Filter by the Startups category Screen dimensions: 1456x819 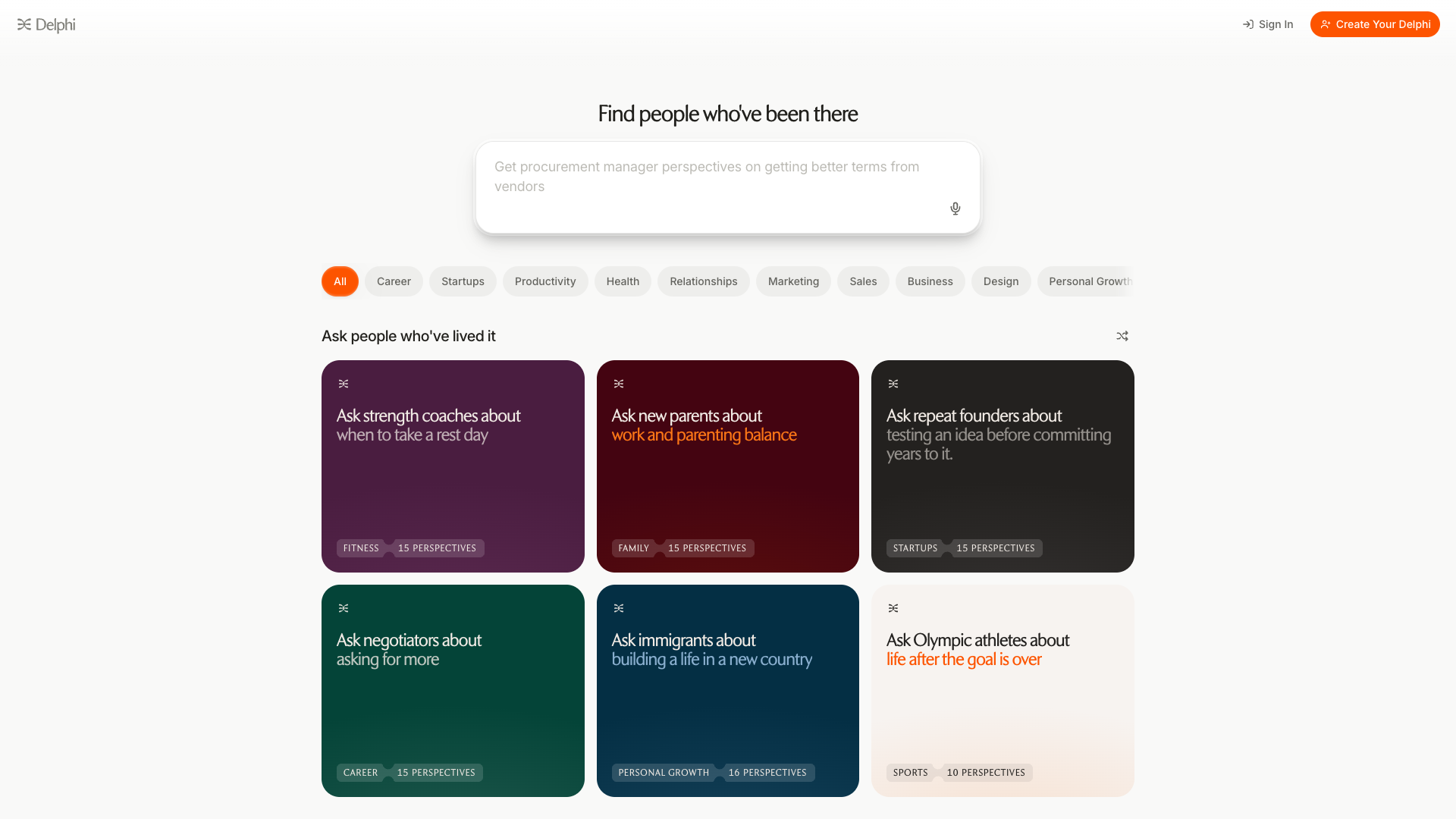pos(463,281)
